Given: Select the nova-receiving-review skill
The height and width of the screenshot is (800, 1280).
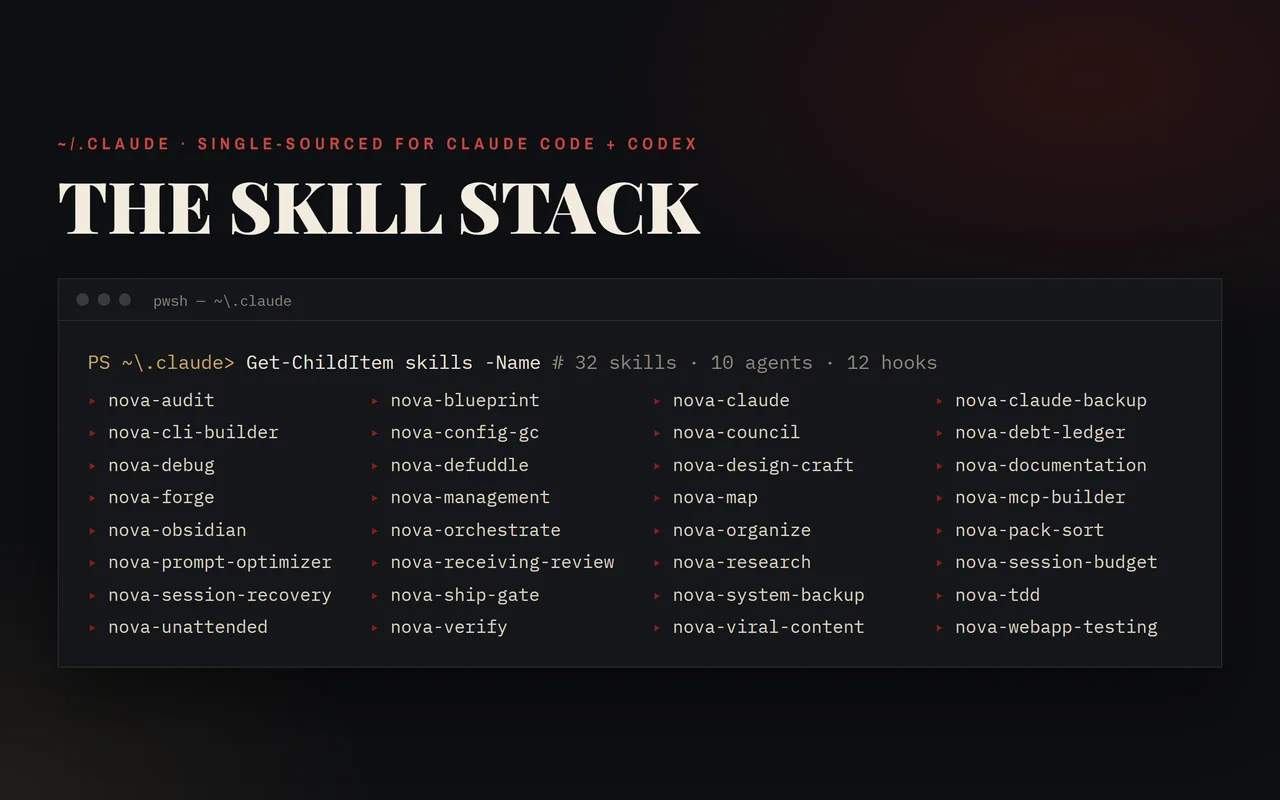Looking at the screenshot, I should pos(502,562).
